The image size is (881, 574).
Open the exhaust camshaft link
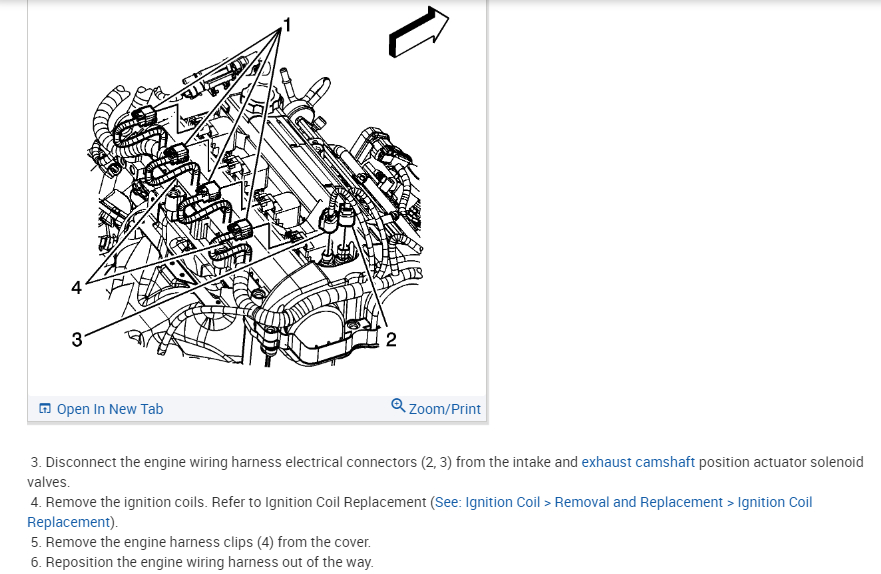(638, 462)
